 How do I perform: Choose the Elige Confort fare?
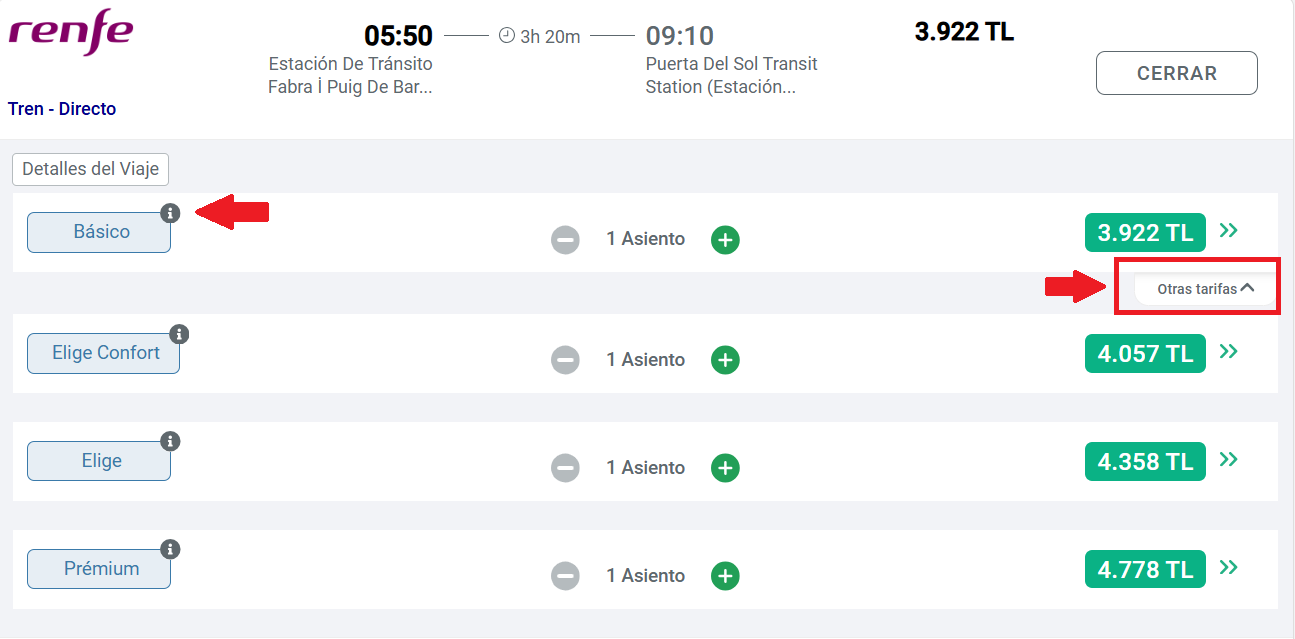point(103,353)
